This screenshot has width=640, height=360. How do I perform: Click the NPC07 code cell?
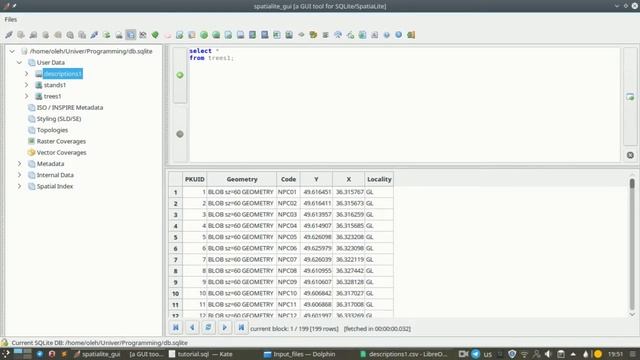(x=288, y=260)
